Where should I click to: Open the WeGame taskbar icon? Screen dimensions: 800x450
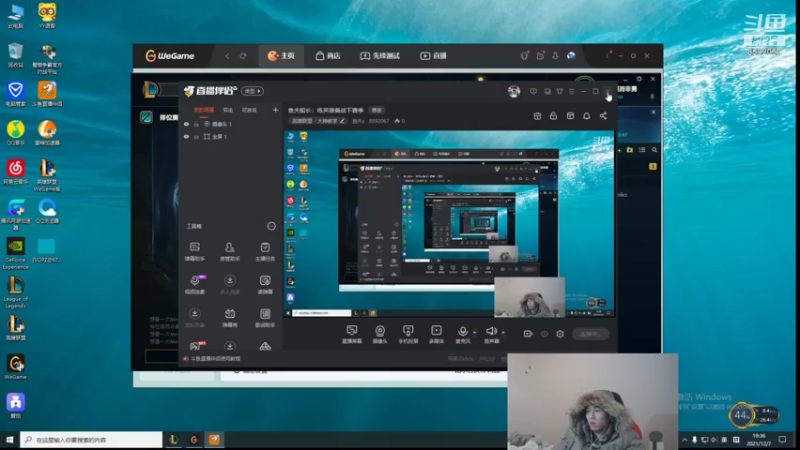coord(194,439)
